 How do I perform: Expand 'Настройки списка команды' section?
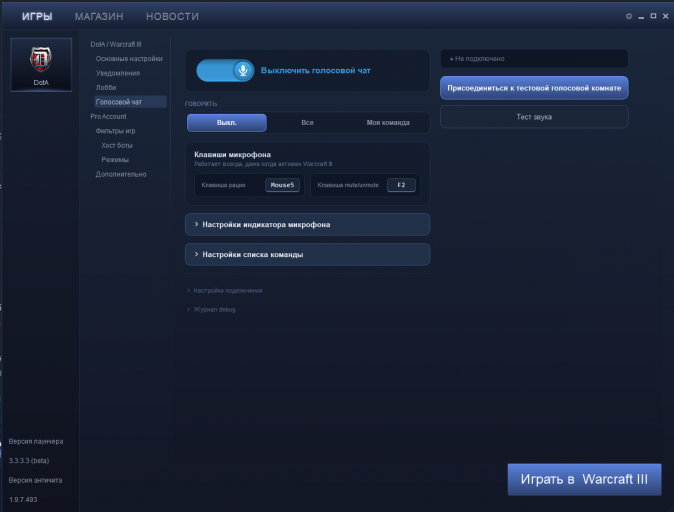click(x=307, y=254)
